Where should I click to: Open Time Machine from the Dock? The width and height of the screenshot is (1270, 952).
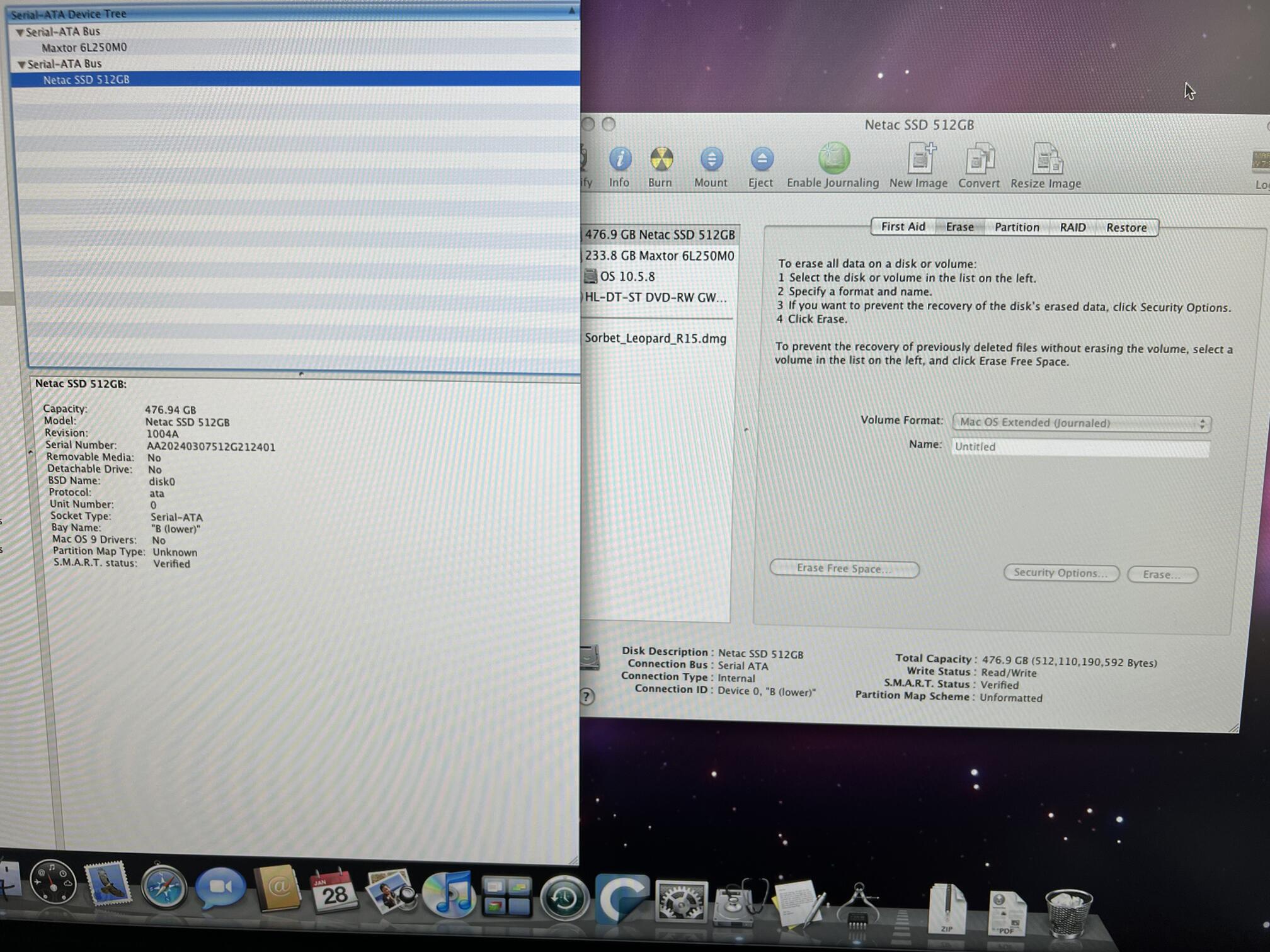[x=564, y=898]
